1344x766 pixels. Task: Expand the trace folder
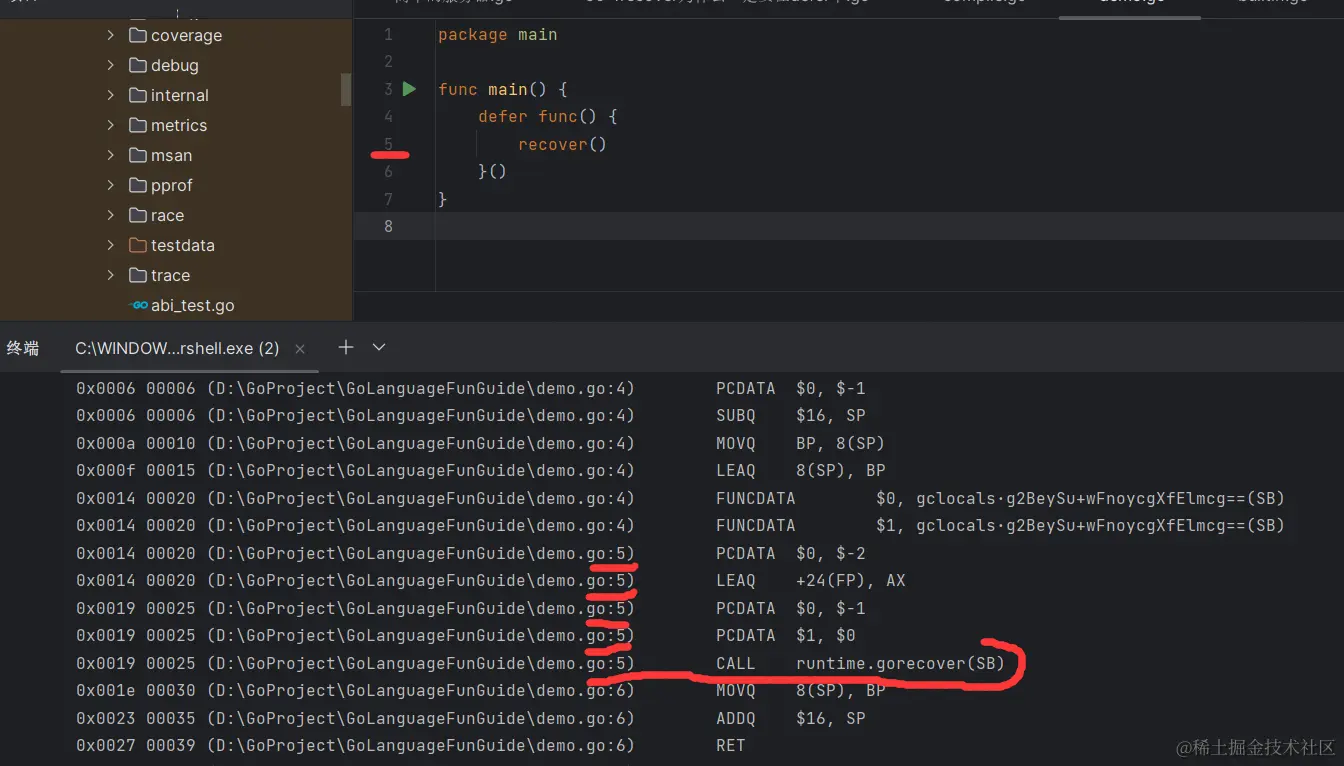point(110,276)
